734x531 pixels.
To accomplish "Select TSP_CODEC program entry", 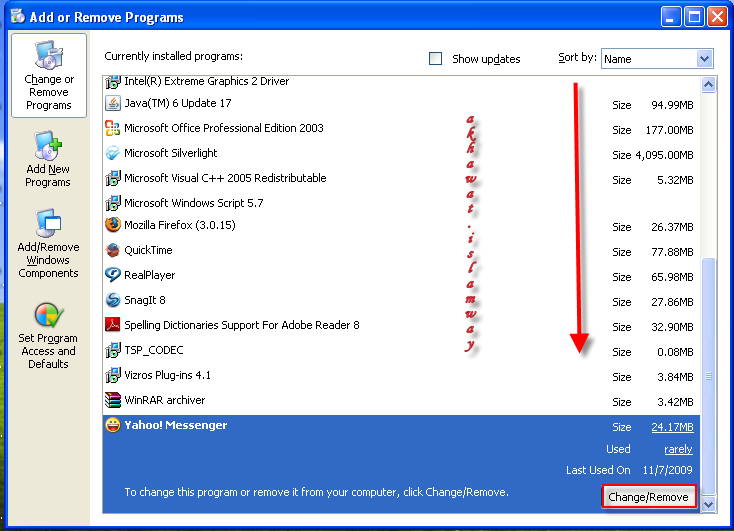I will [x=401, y=350].
